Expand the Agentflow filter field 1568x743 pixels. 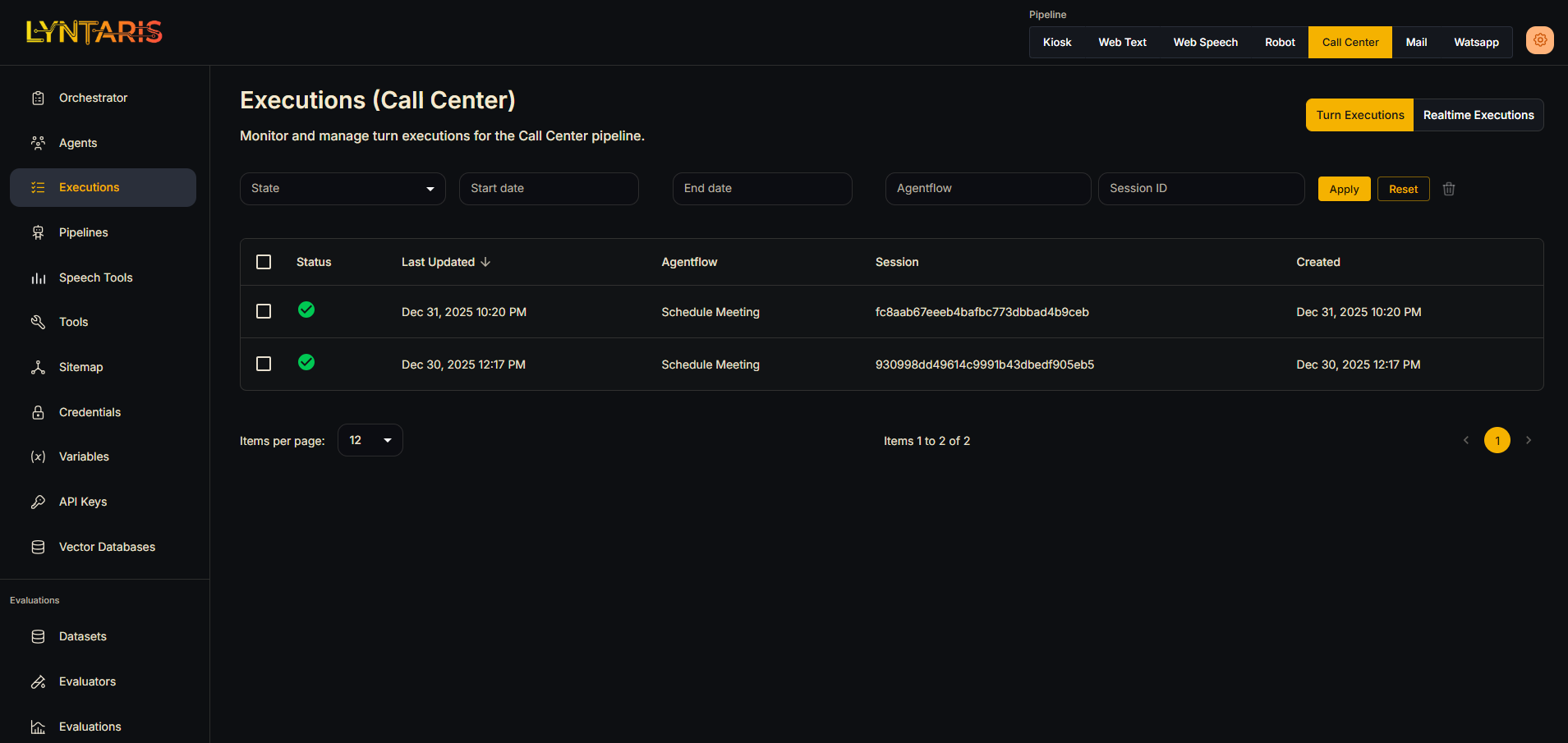click(x=987, y=188)
